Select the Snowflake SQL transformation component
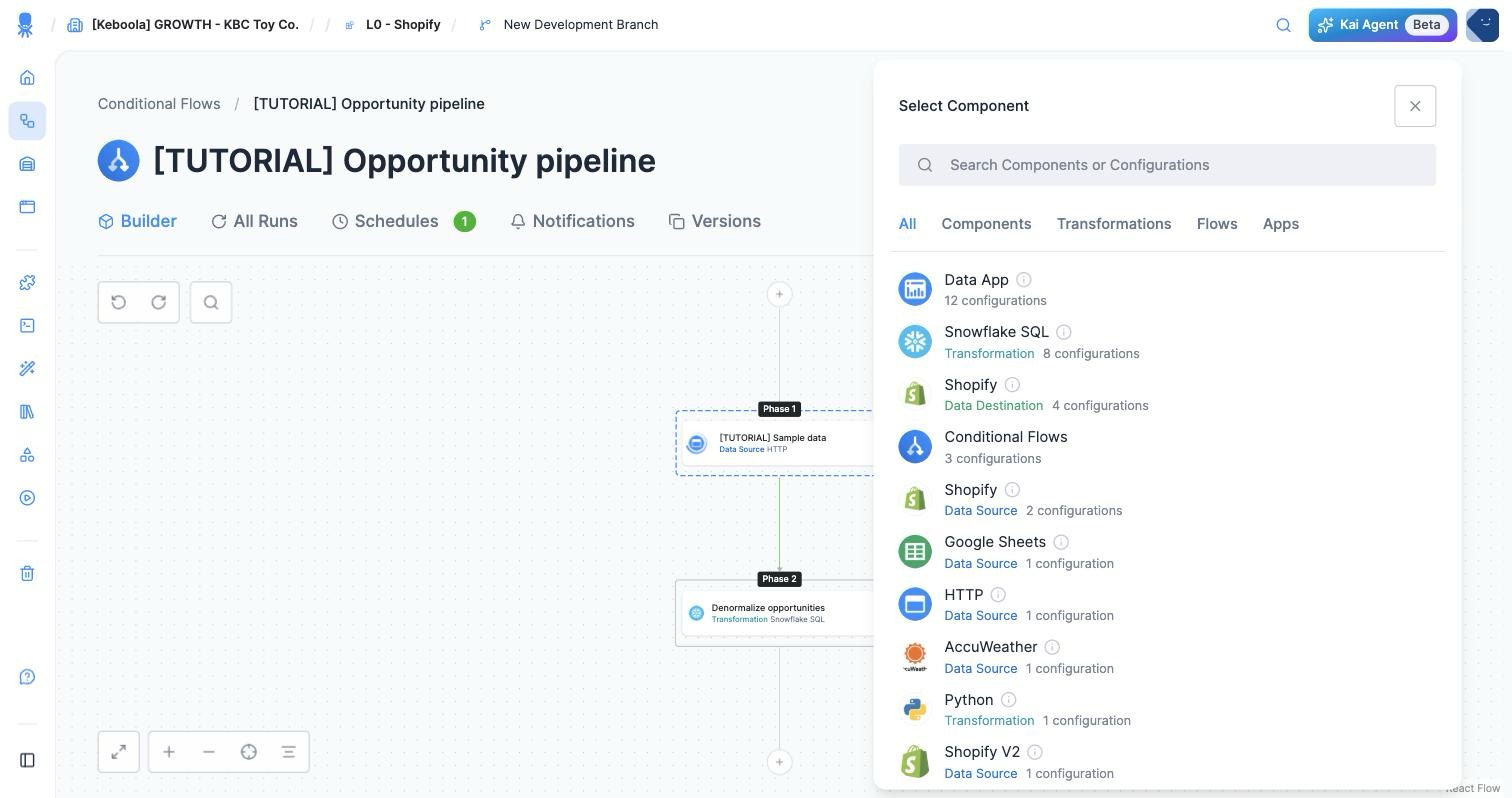 [x=1167, y=342]
